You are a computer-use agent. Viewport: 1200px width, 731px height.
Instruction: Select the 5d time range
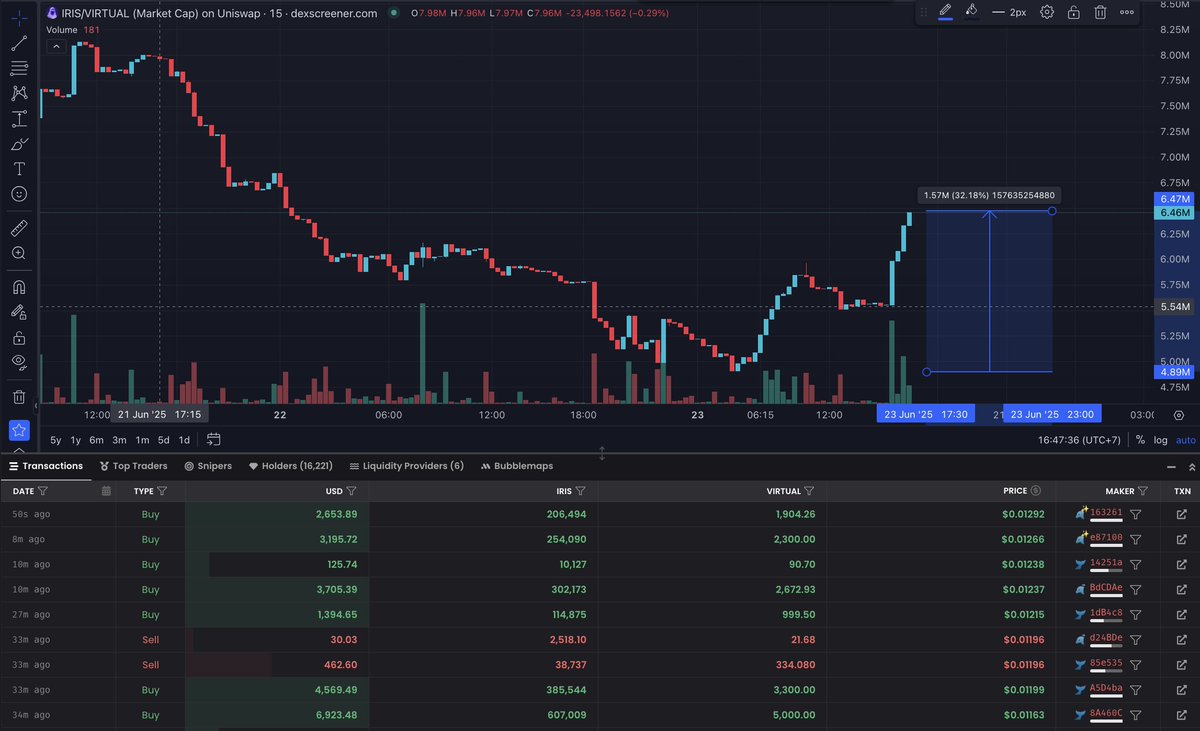163,440
